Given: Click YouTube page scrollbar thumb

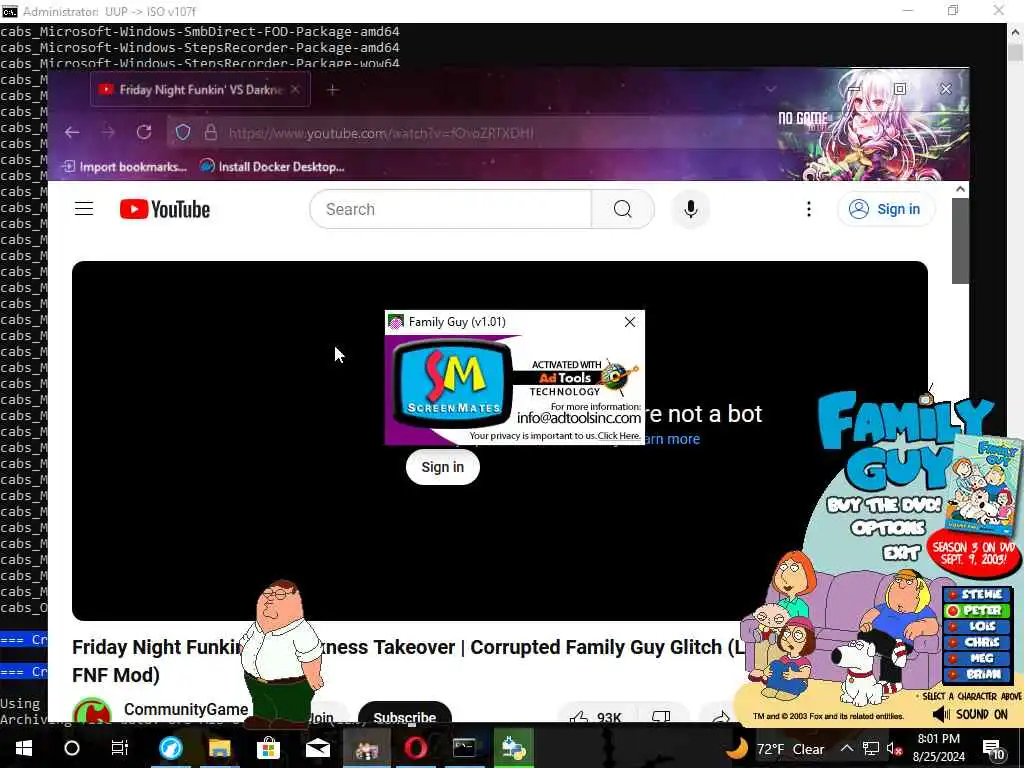Looking at the screenshot, I should tap(960, 240).
